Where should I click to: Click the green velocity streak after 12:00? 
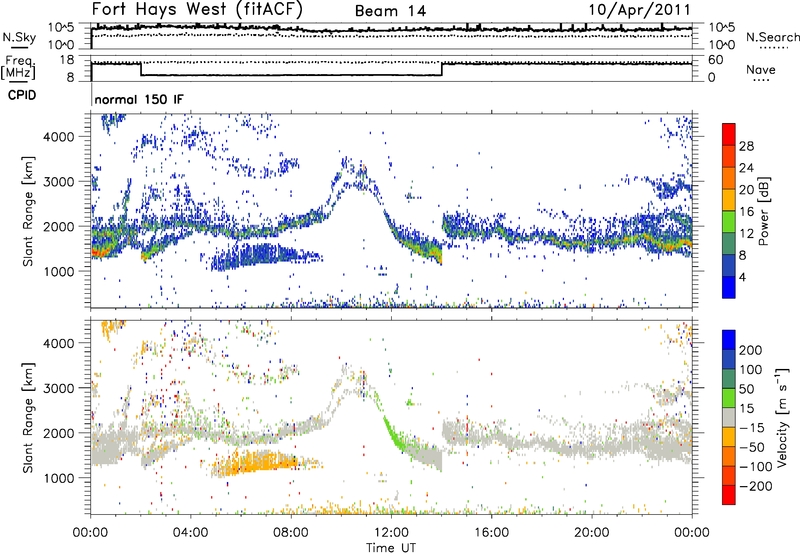tap(395, 435)
